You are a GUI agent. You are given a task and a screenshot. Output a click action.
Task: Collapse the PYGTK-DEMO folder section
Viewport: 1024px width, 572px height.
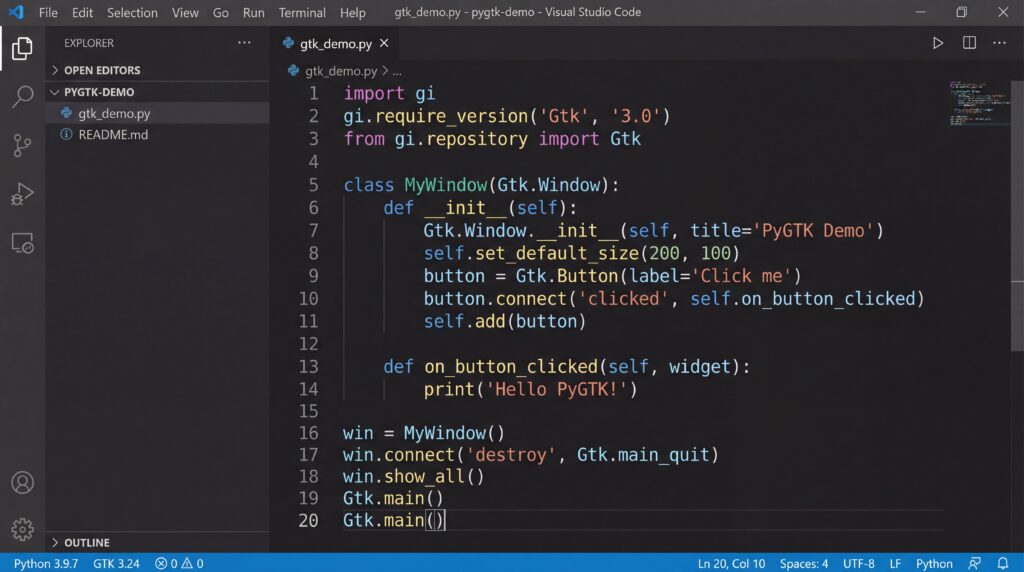(99, 92)
